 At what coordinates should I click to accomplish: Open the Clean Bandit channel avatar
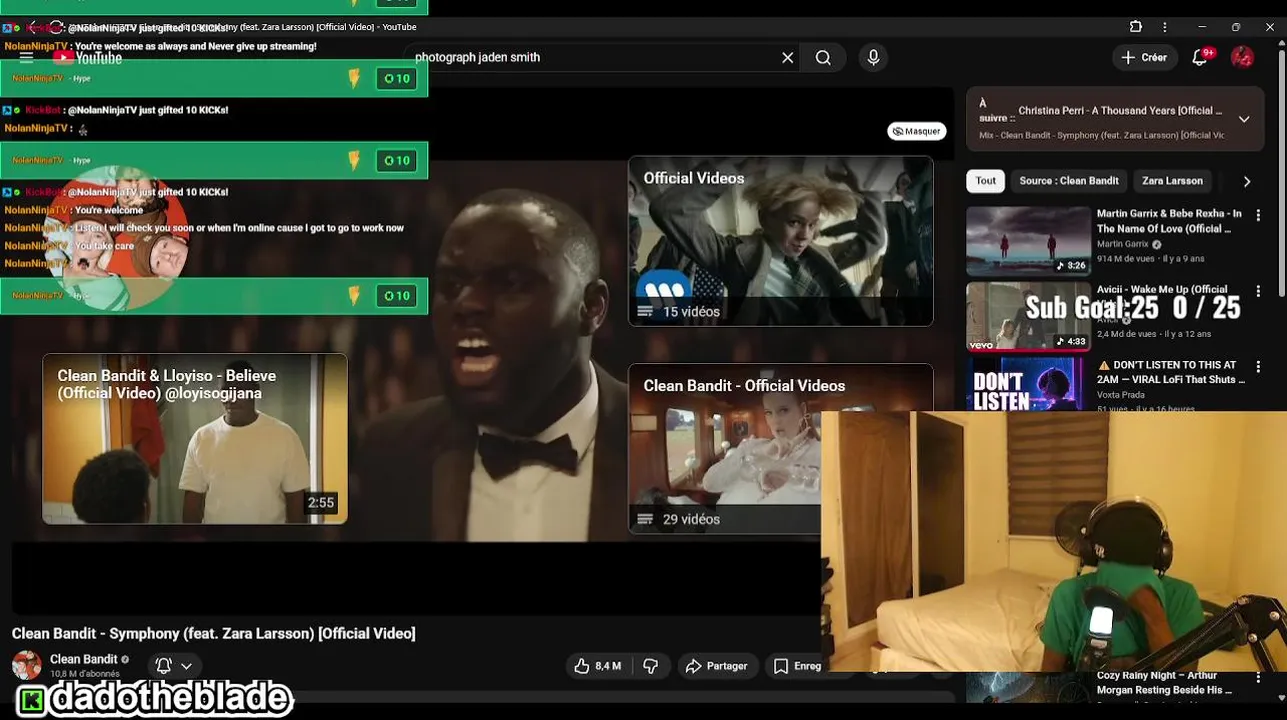(x=27, y=665)
